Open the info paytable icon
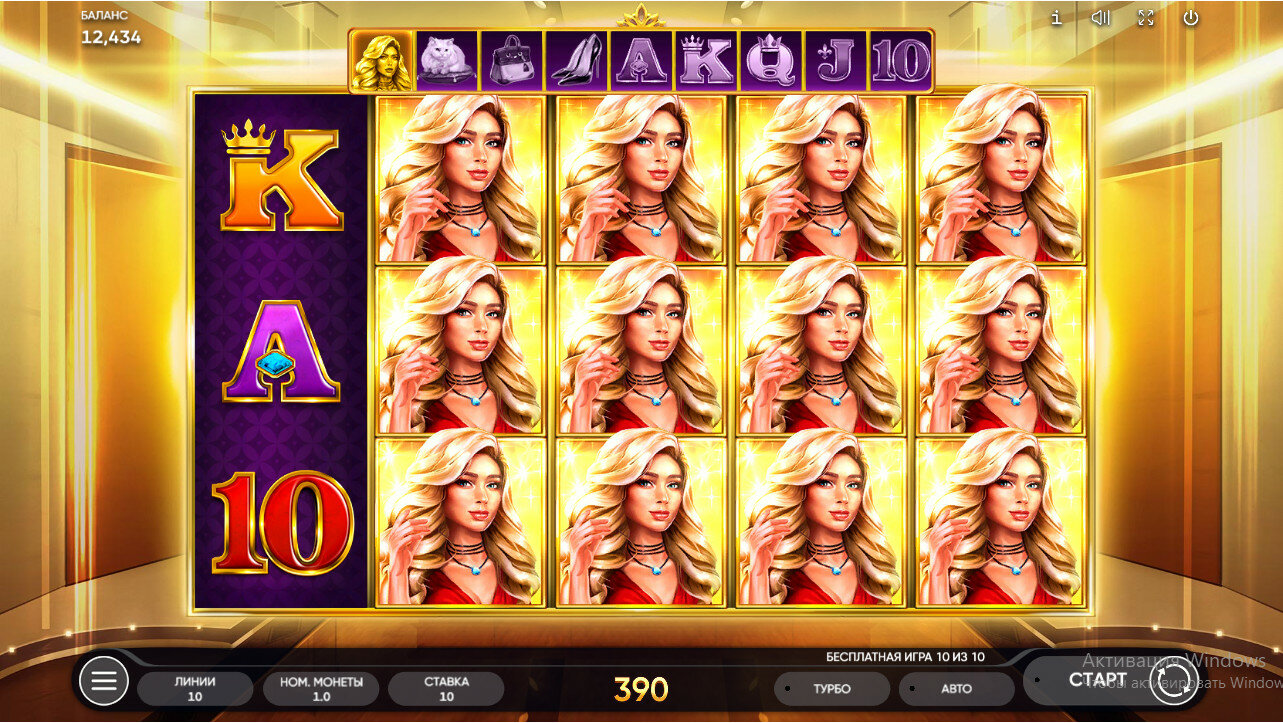The image size is (1283, 723). point(1056,18)
